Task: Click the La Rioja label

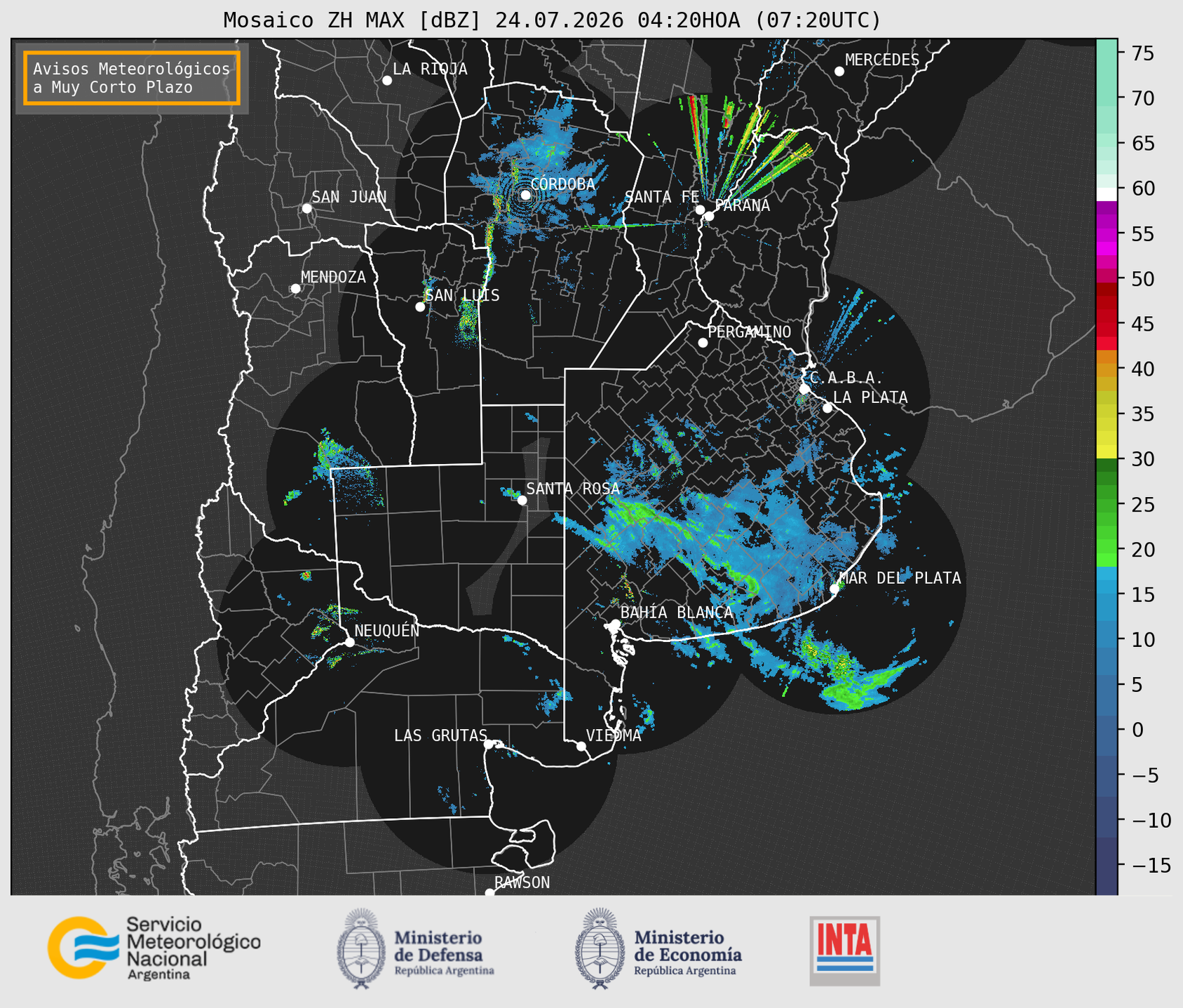Action: tap(430, 69)
